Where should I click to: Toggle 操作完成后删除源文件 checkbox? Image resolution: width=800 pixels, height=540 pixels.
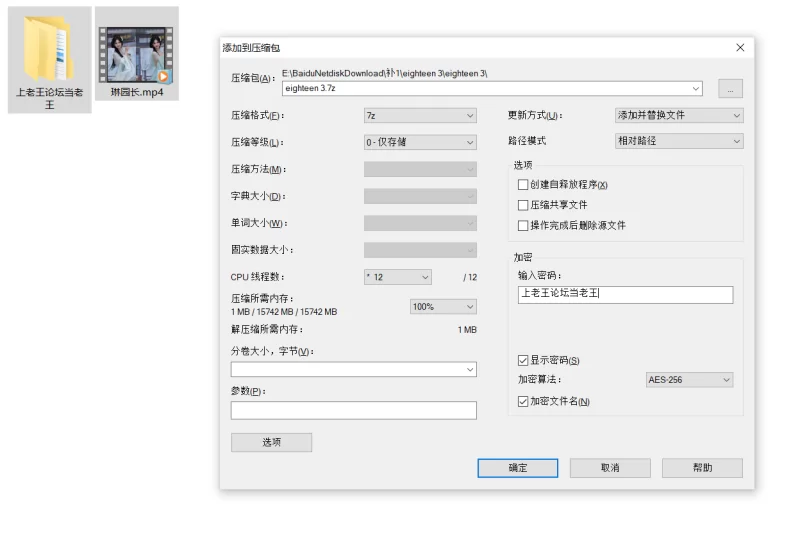coord(523,225)
